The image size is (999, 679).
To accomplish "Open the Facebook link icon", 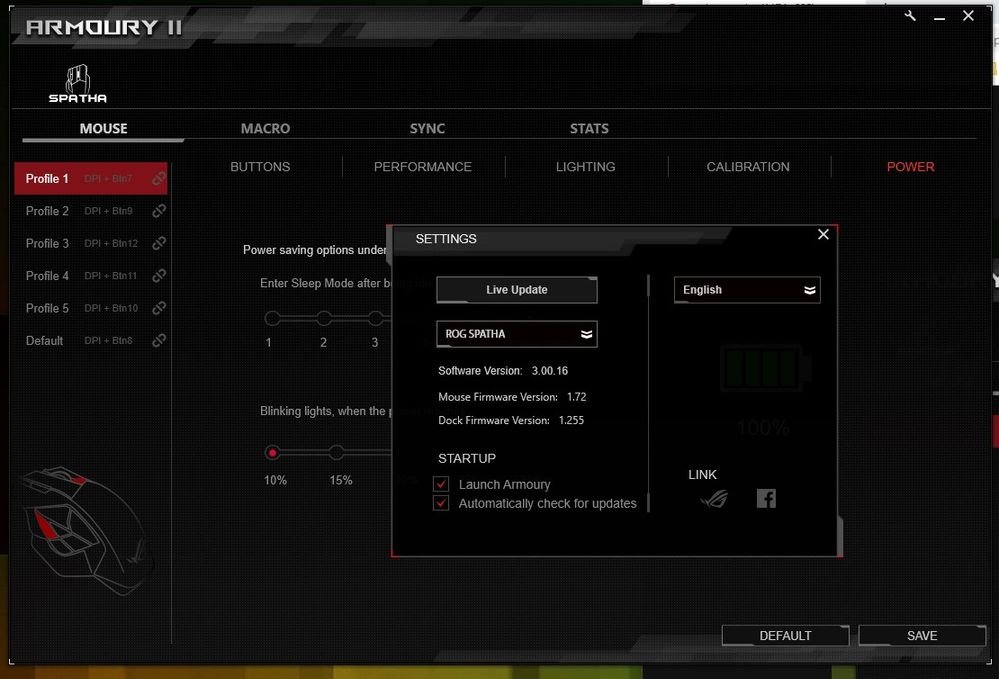I will pos(766,498).
